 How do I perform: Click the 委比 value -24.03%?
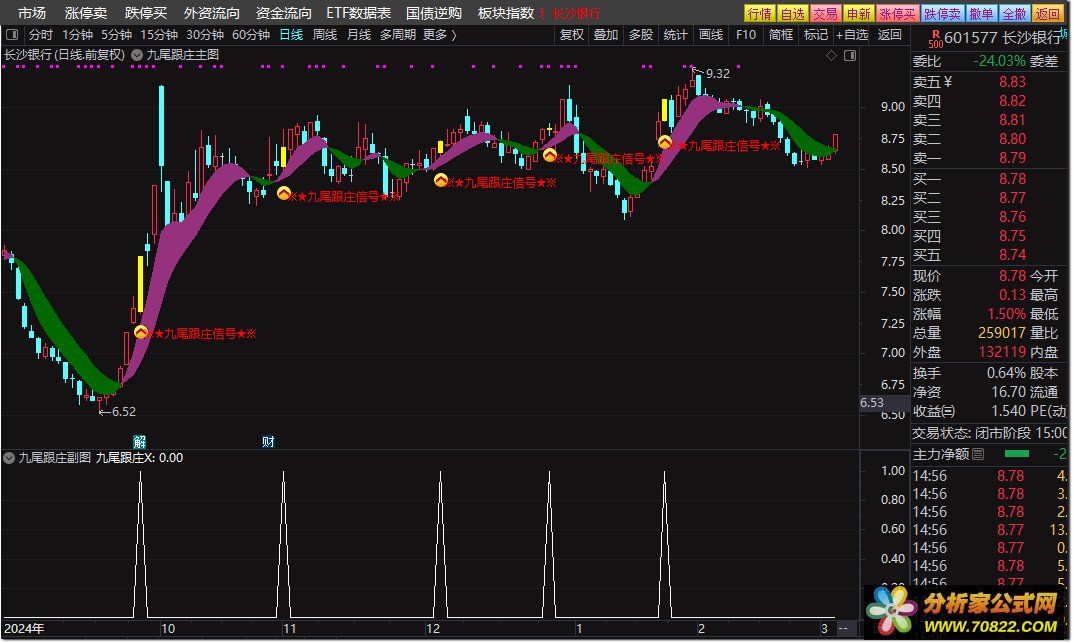pyautogui.click(x=999, y=61)
